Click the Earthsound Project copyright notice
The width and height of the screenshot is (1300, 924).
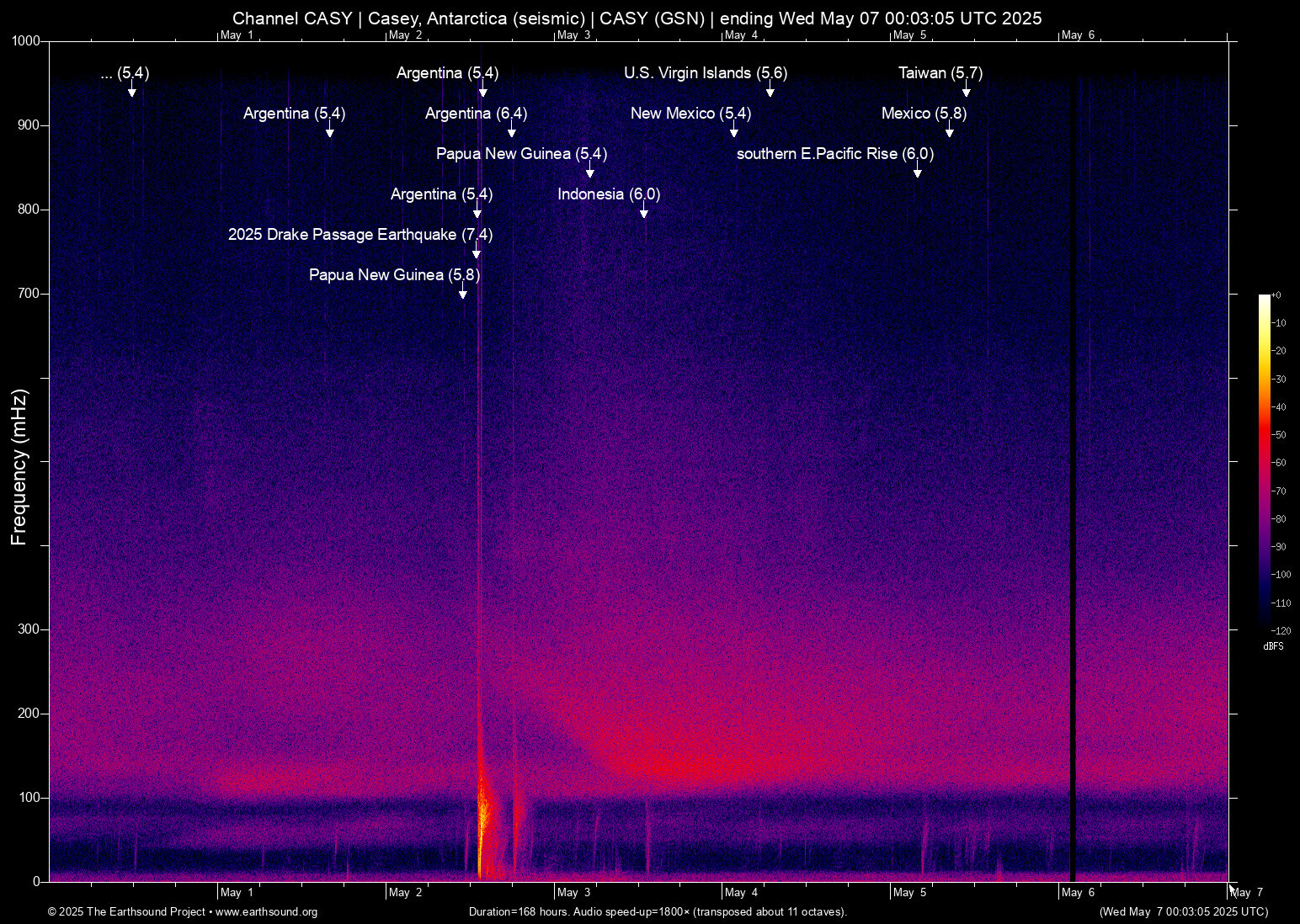tap(131, 912)
